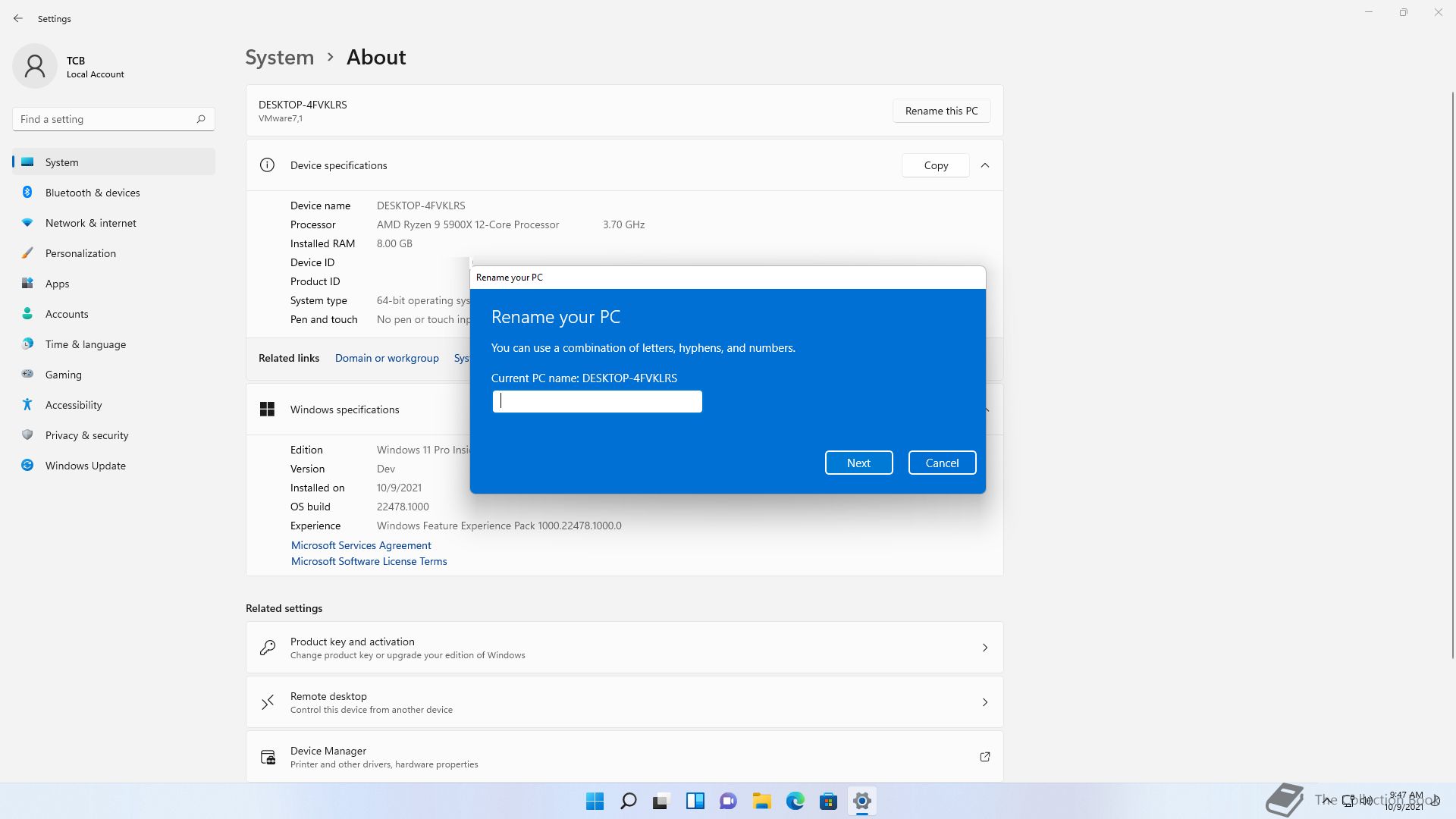Open Device Manager external link icon
This screenshot has width=1456, height=819.
point(985,757)
